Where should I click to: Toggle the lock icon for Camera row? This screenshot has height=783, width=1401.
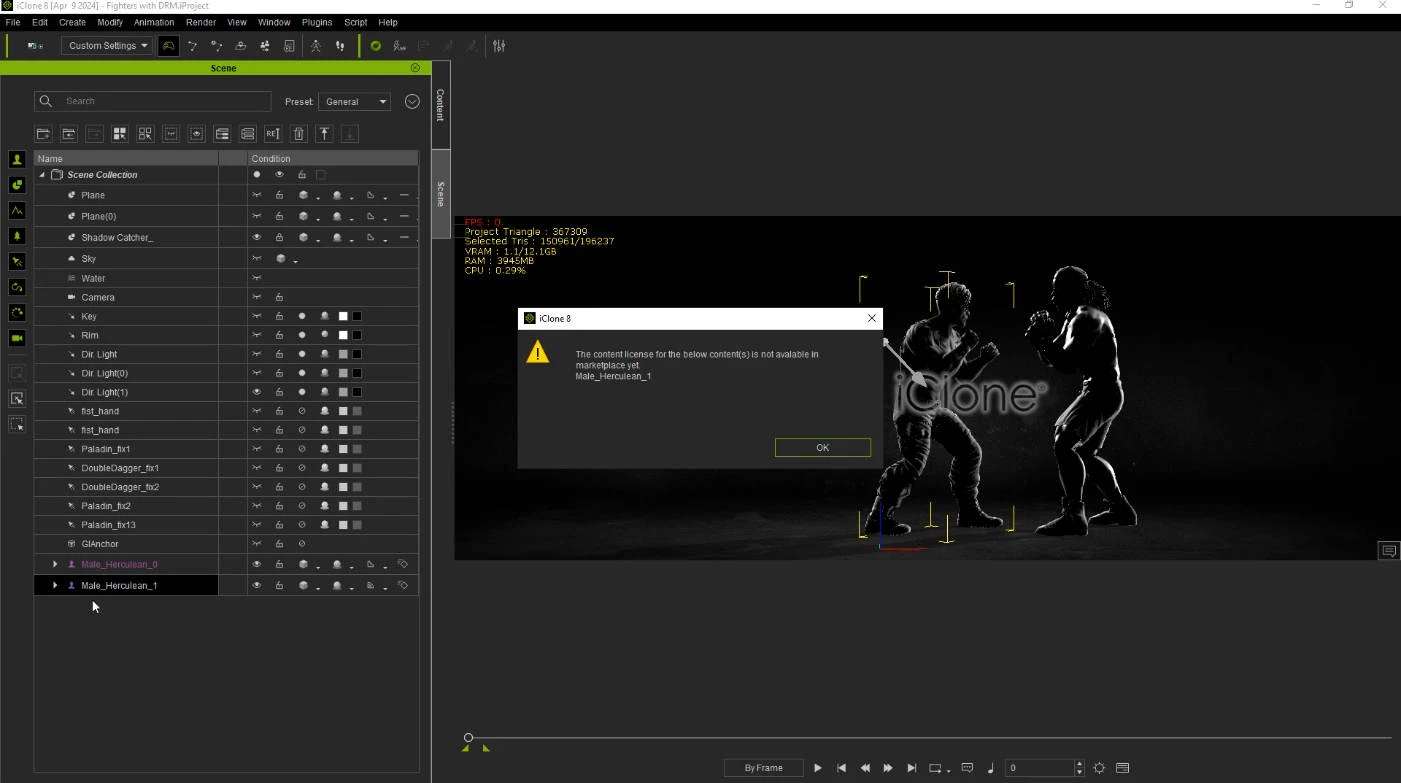pyautogui.click(x=279, y=297)
